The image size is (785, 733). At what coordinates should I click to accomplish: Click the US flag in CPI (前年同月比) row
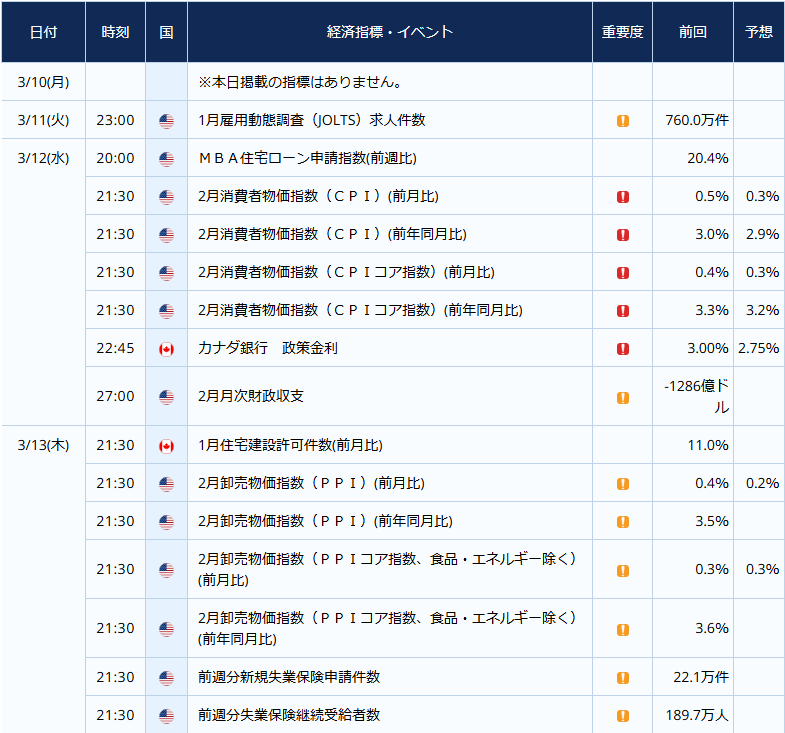pyautogui.click(x=166, y=235)
